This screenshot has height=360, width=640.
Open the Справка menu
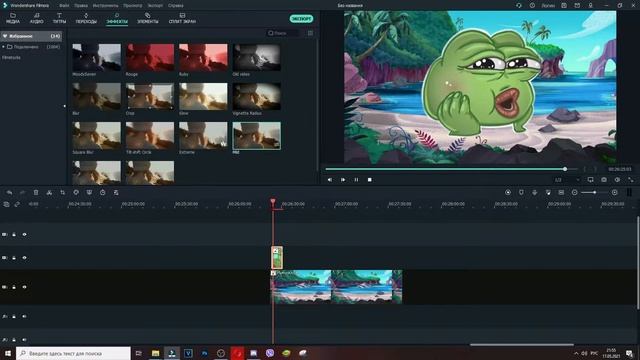[176, 6]
